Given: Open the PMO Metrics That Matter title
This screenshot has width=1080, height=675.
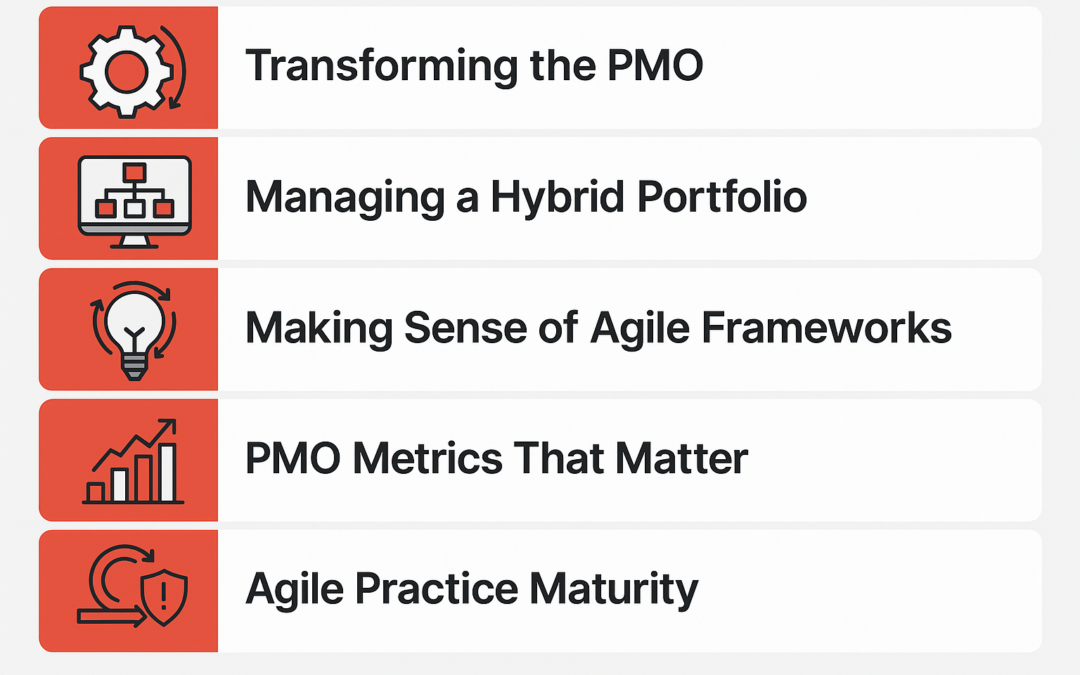Looking at the screenshot, I should (496, 458).
